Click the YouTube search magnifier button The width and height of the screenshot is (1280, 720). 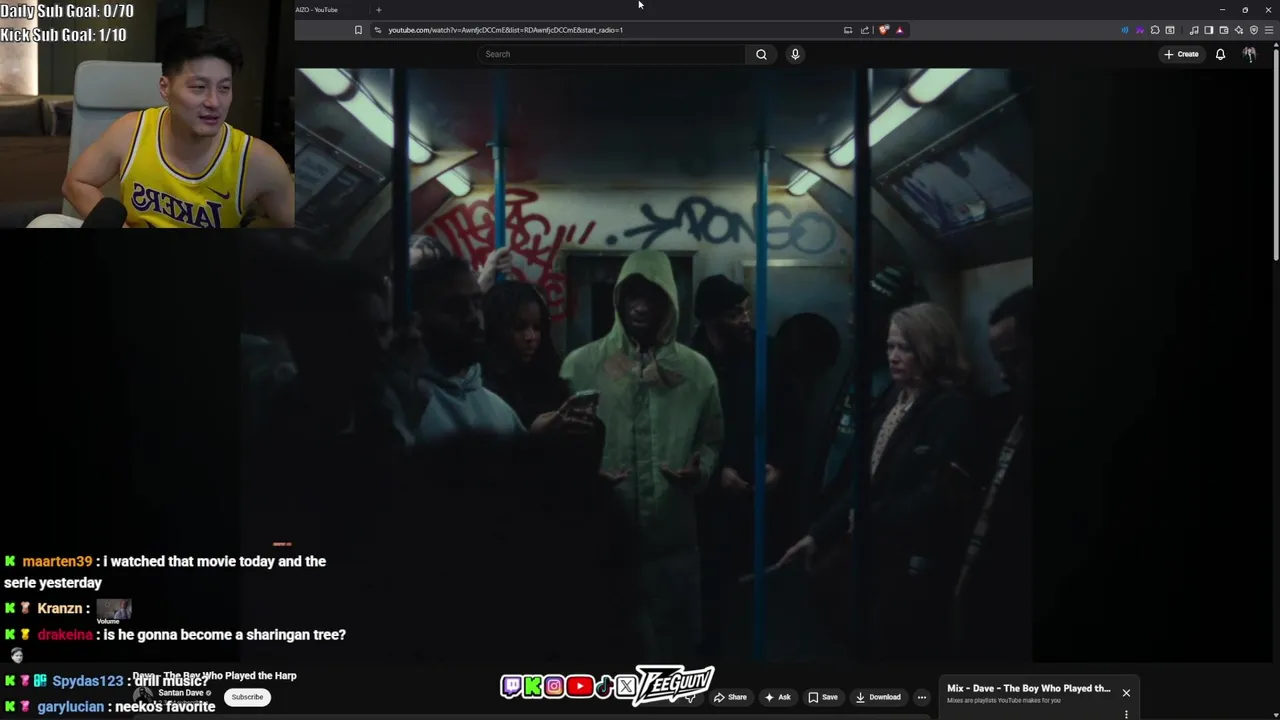tap(761, 54)
